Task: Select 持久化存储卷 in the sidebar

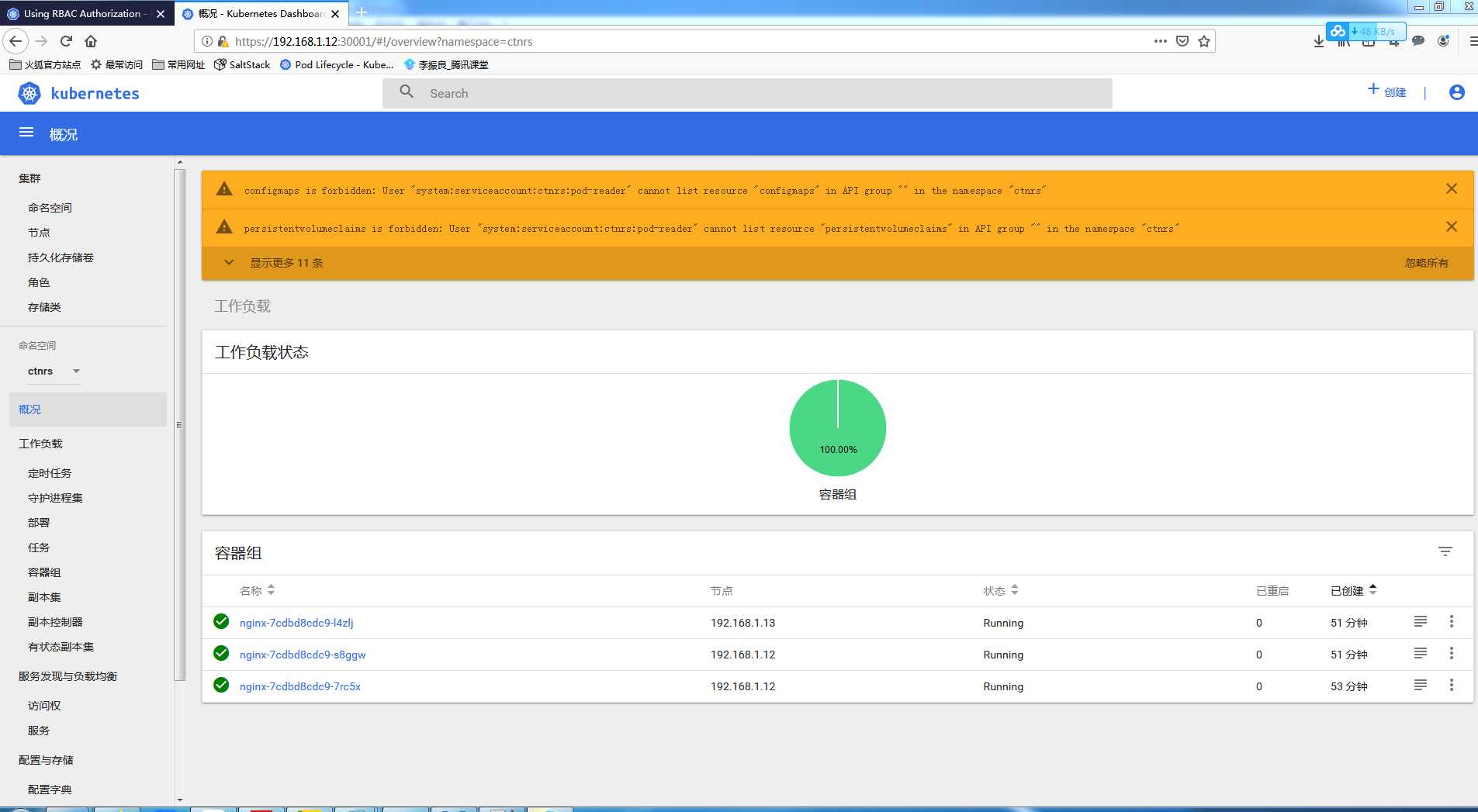Action: 61,257
